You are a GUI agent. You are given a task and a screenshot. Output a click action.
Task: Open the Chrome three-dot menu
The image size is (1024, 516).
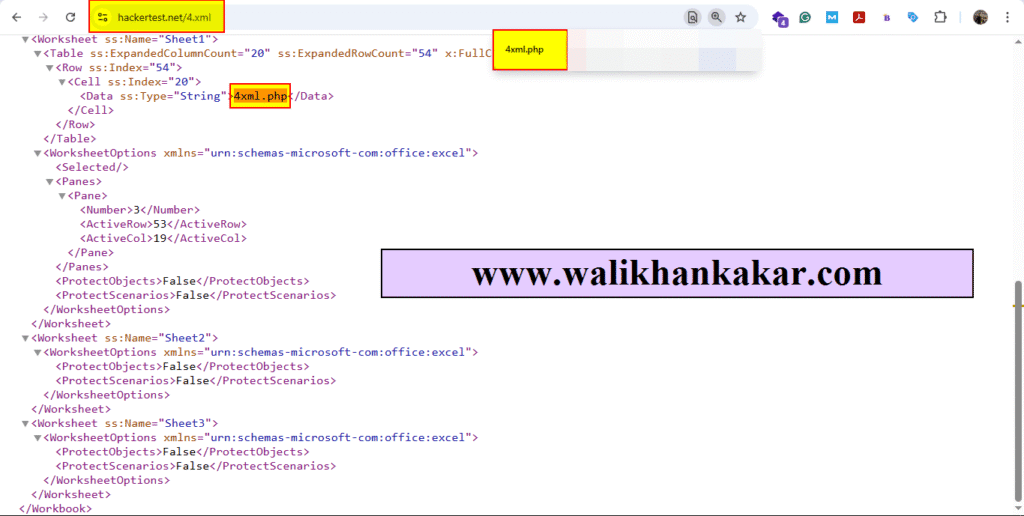click(1008, 18)
